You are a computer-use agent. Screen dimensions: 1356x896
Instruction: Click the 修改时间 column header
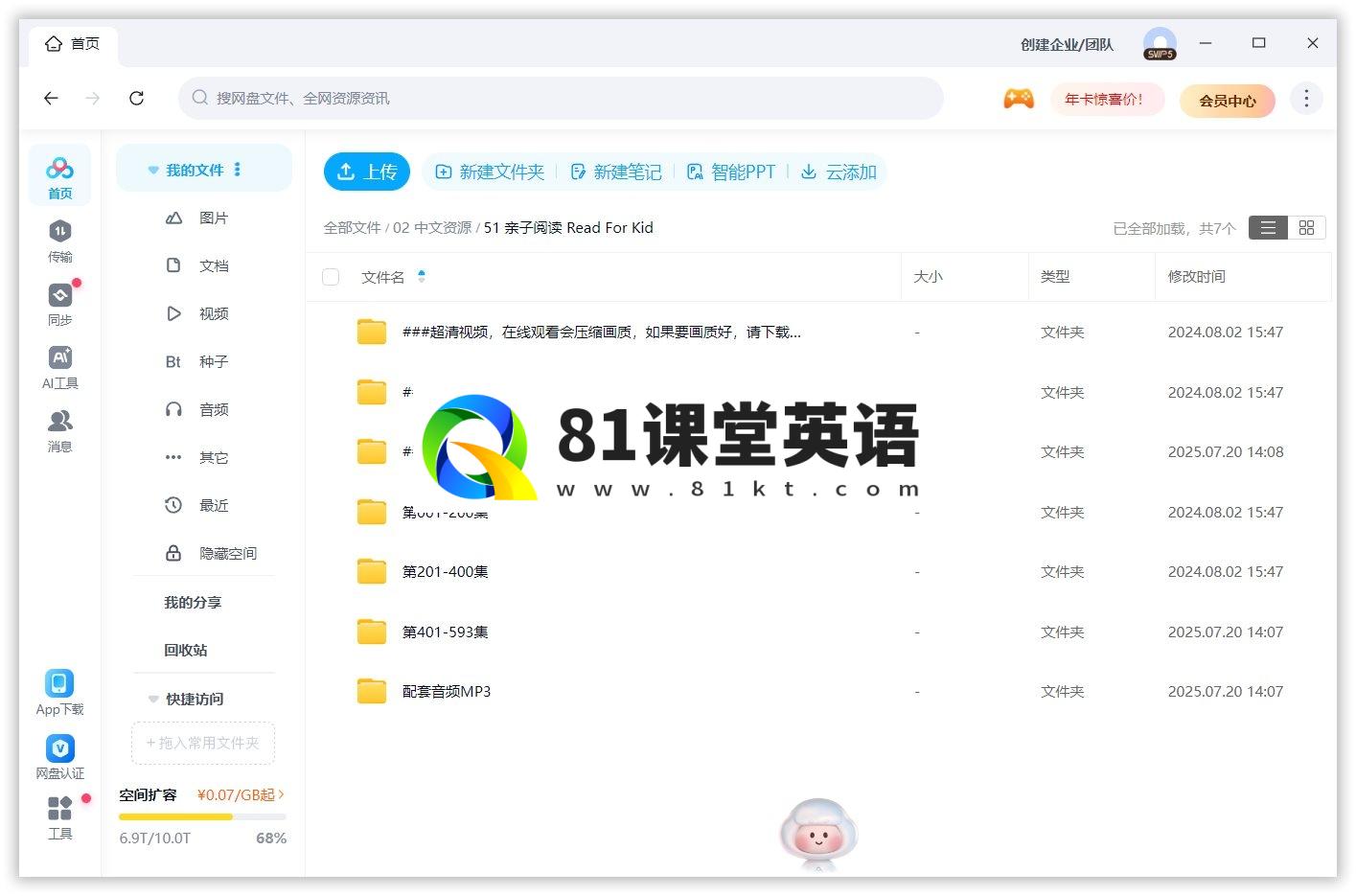(x=1196, y=277)
